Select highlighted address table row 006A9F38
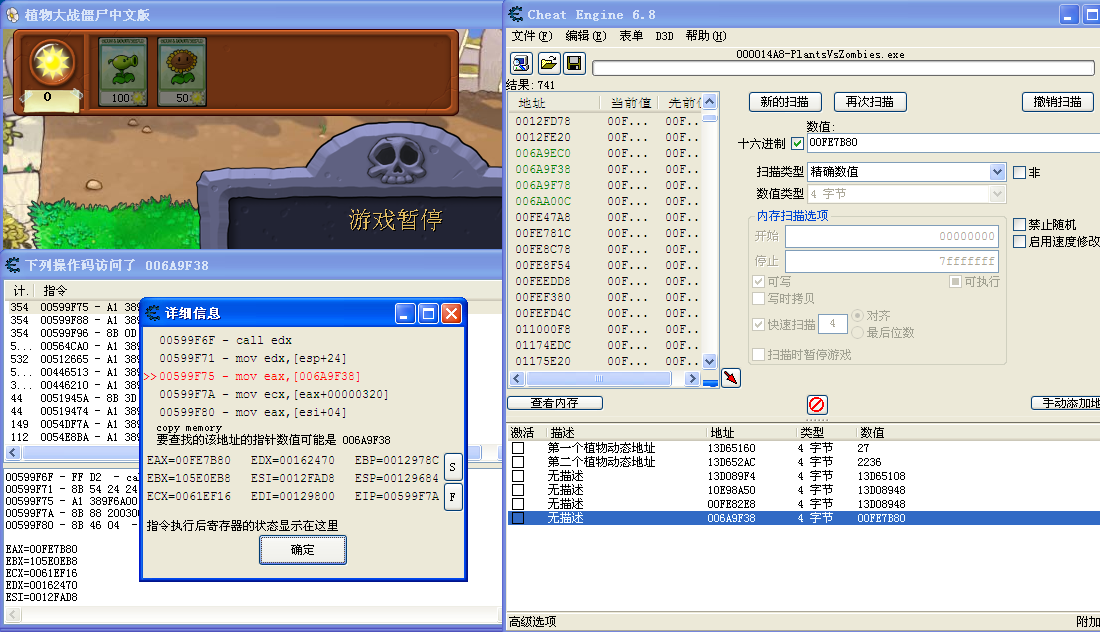 (803, 518)
